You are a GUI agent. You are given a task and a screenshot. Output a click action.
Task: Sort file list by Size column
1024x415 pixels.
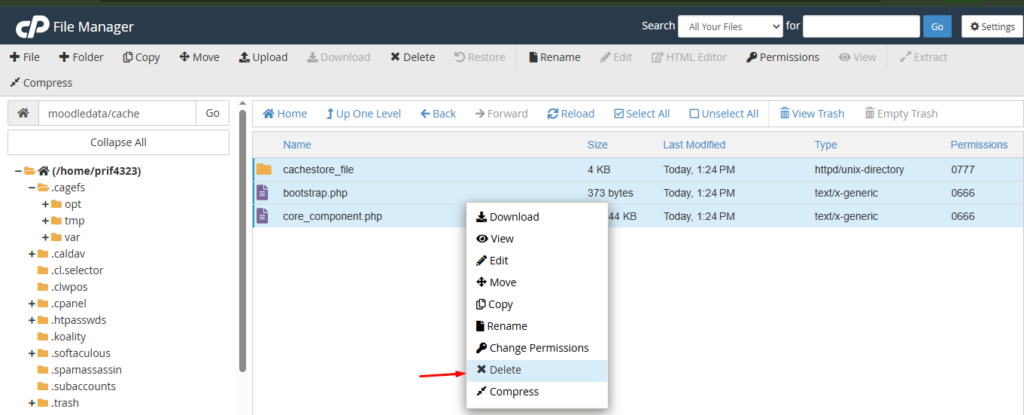point(597,144)
